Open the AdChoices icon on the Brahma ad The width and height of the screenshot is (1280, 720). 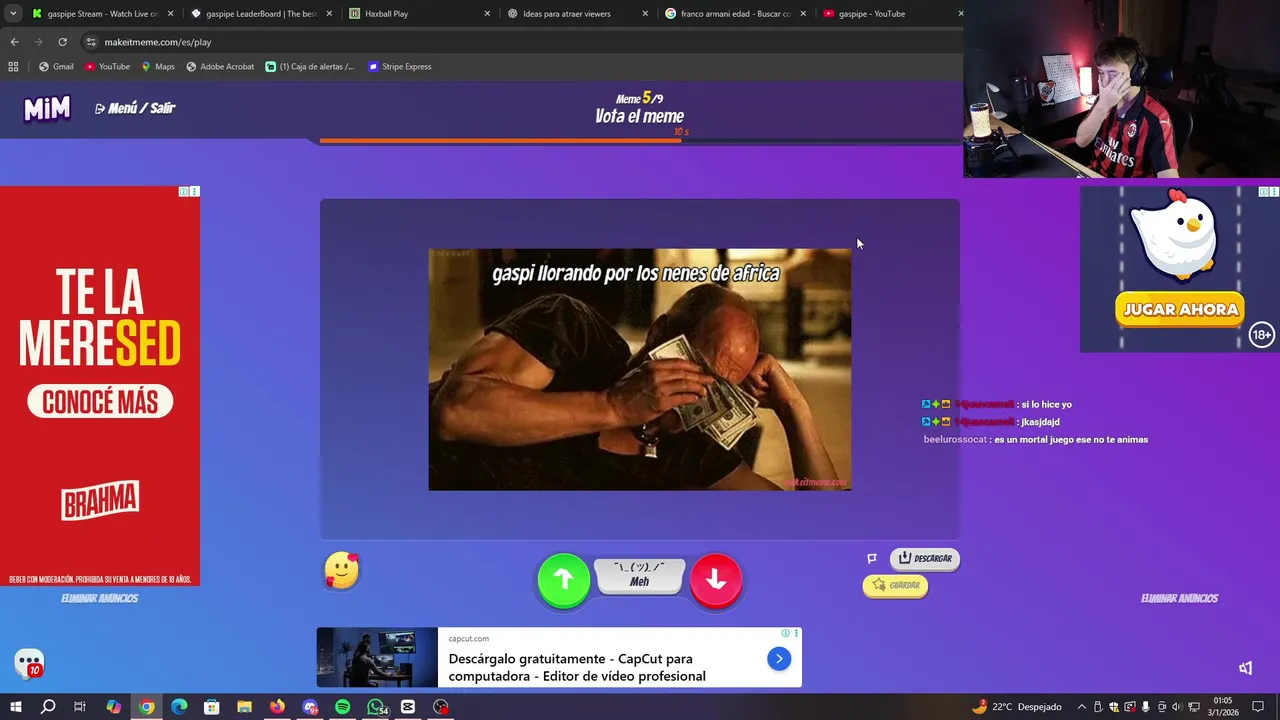(184, 191)
